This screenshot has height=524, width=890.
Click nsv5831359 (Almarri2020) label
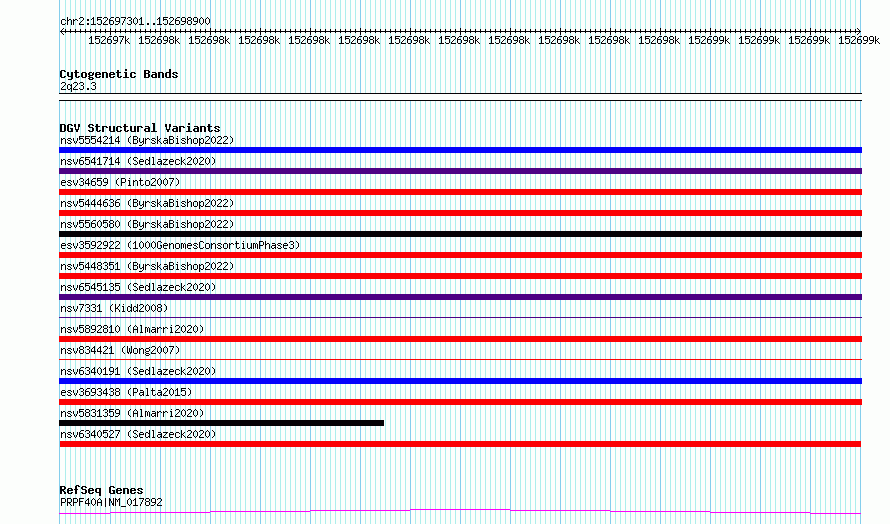pos(132,413)
